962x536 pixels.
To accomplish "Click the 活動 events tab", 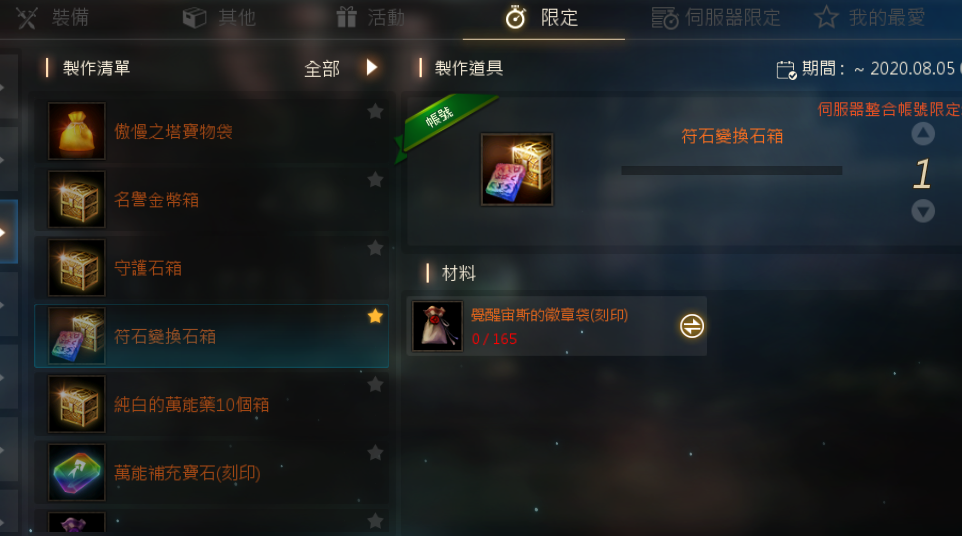I will click(371, 18).
